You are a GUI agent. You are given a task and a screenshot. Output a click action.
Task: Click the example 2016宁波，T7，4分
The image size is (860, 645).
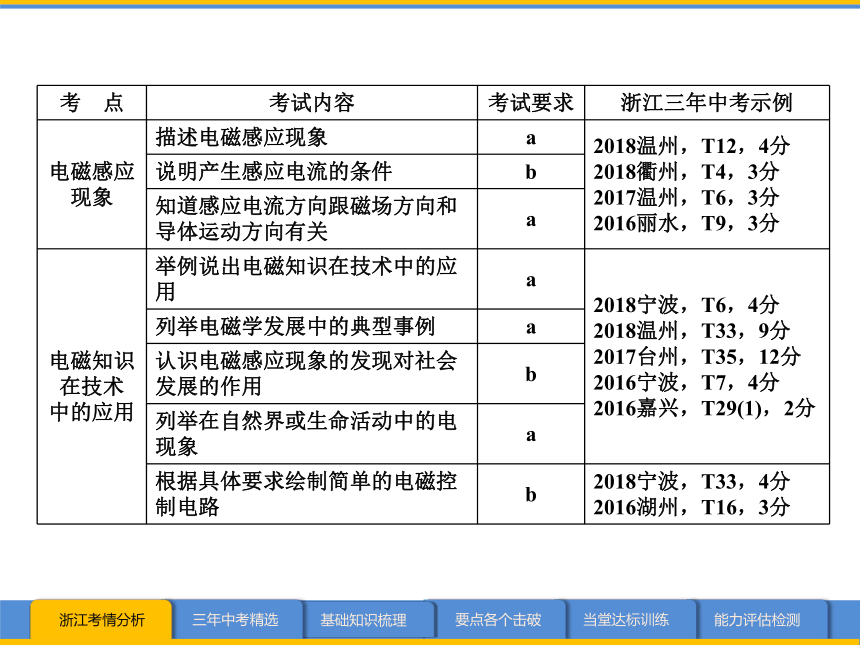686,382
